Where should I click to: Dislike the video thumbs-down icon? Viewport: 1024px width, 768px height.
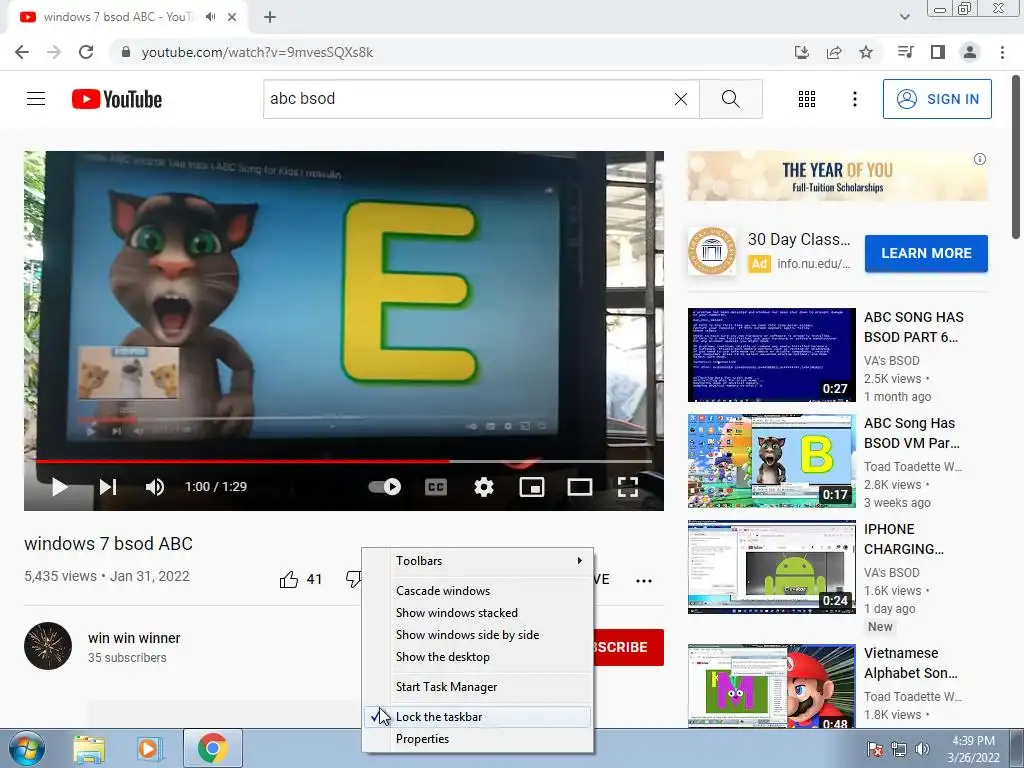353,579
